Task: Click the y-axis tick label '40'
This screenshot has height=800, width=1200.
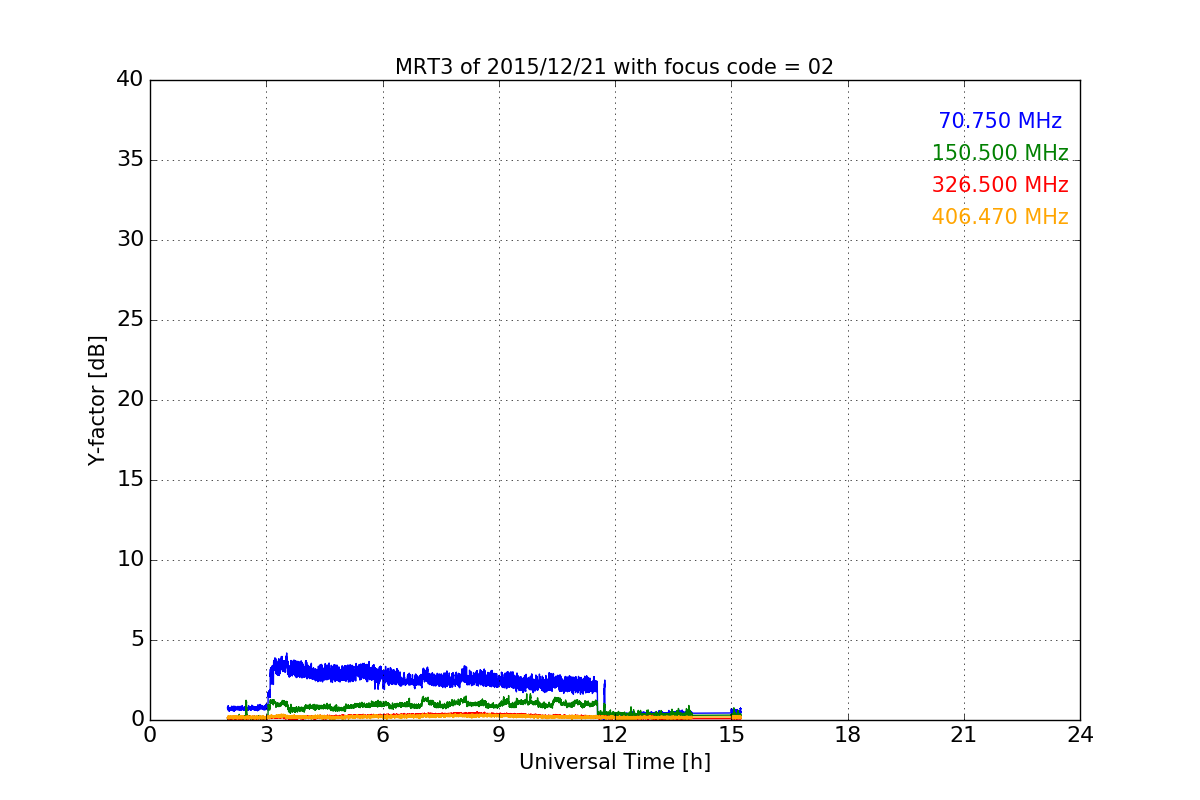Action: point(130,80)
